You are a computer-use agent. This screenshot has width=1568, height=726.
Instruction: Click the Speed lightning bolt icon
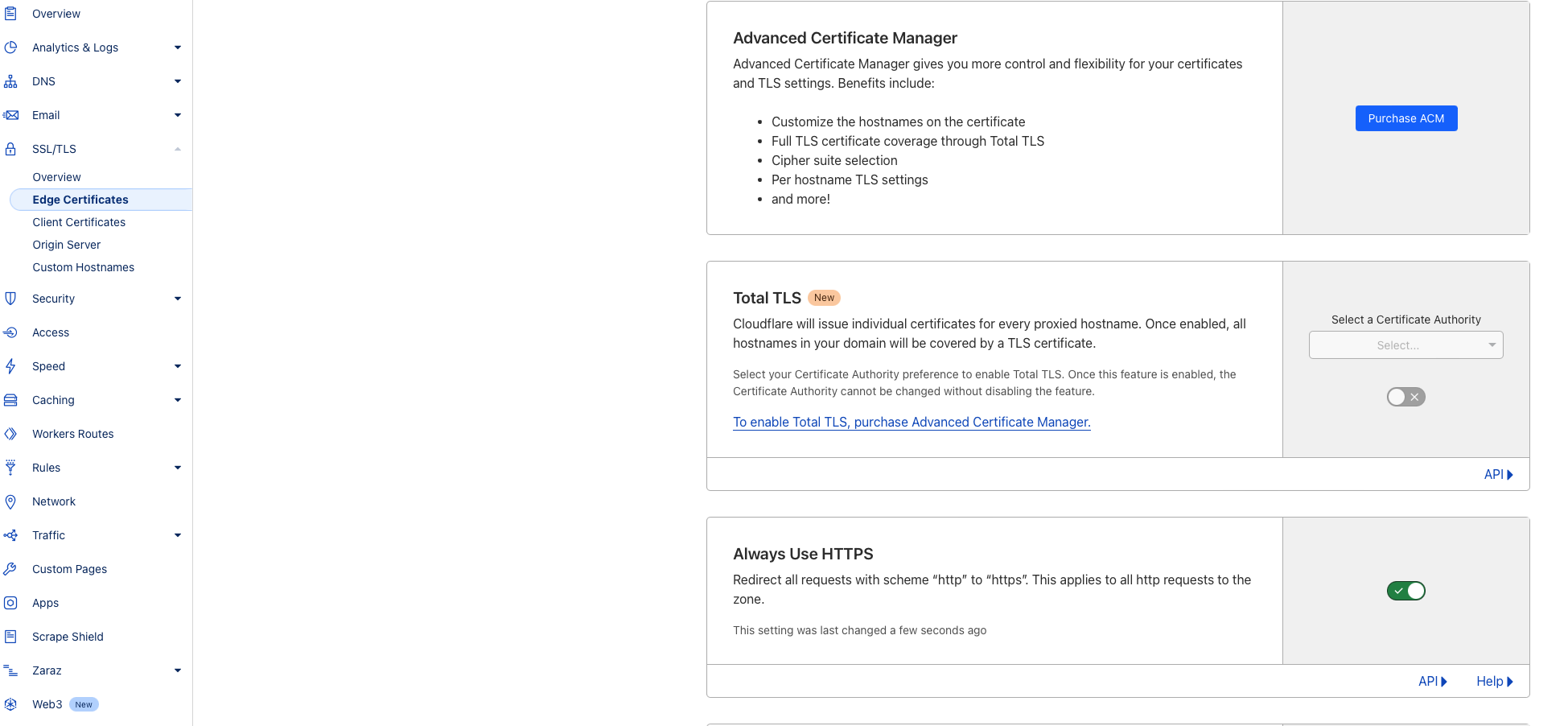pyautogui.click(x=11, y=365)
